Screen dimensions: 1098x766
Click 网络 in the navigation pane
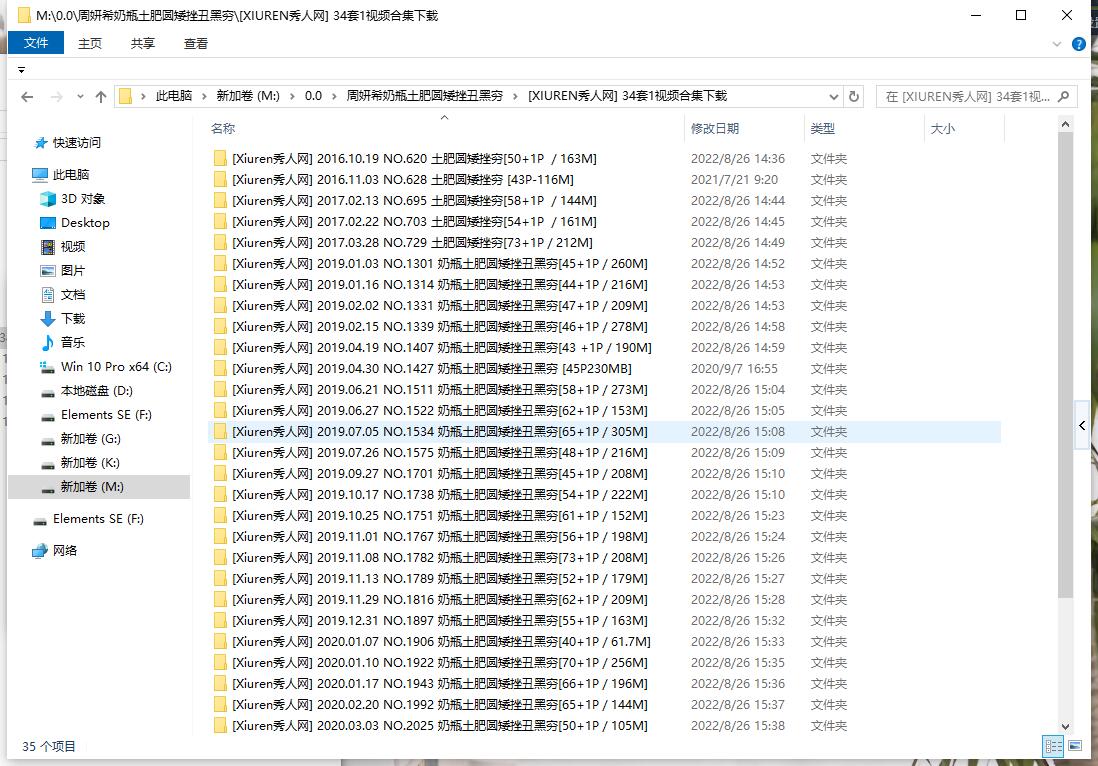tap(65, 551)
